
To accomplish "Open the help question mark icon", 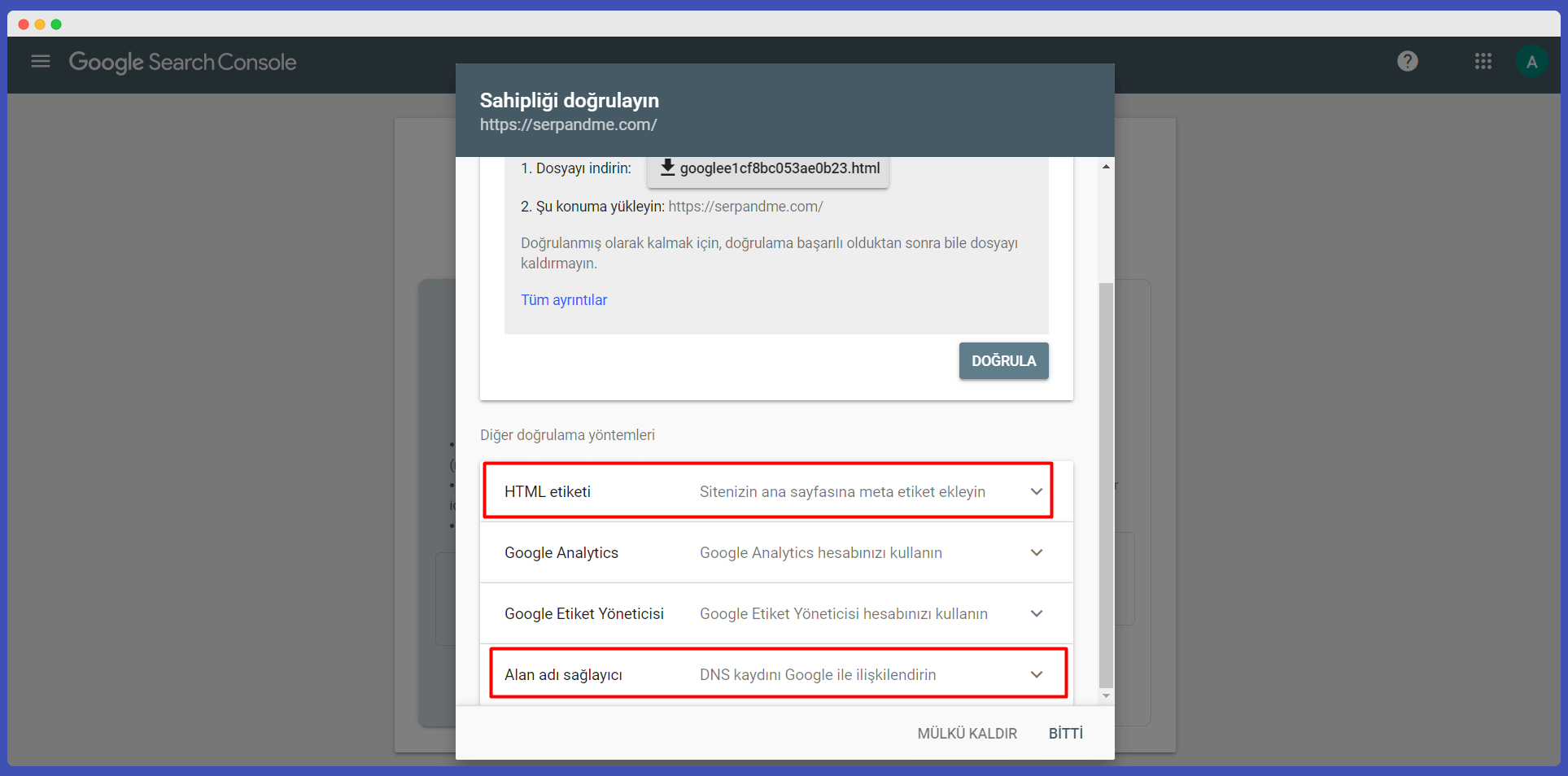I will click(x=1408, y=61).
